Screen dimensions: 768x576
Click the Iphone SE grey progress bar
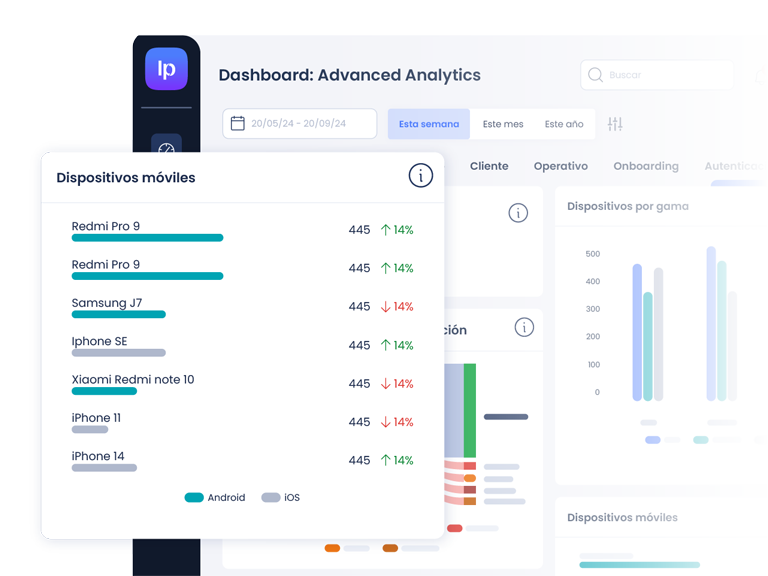(119, 353)
